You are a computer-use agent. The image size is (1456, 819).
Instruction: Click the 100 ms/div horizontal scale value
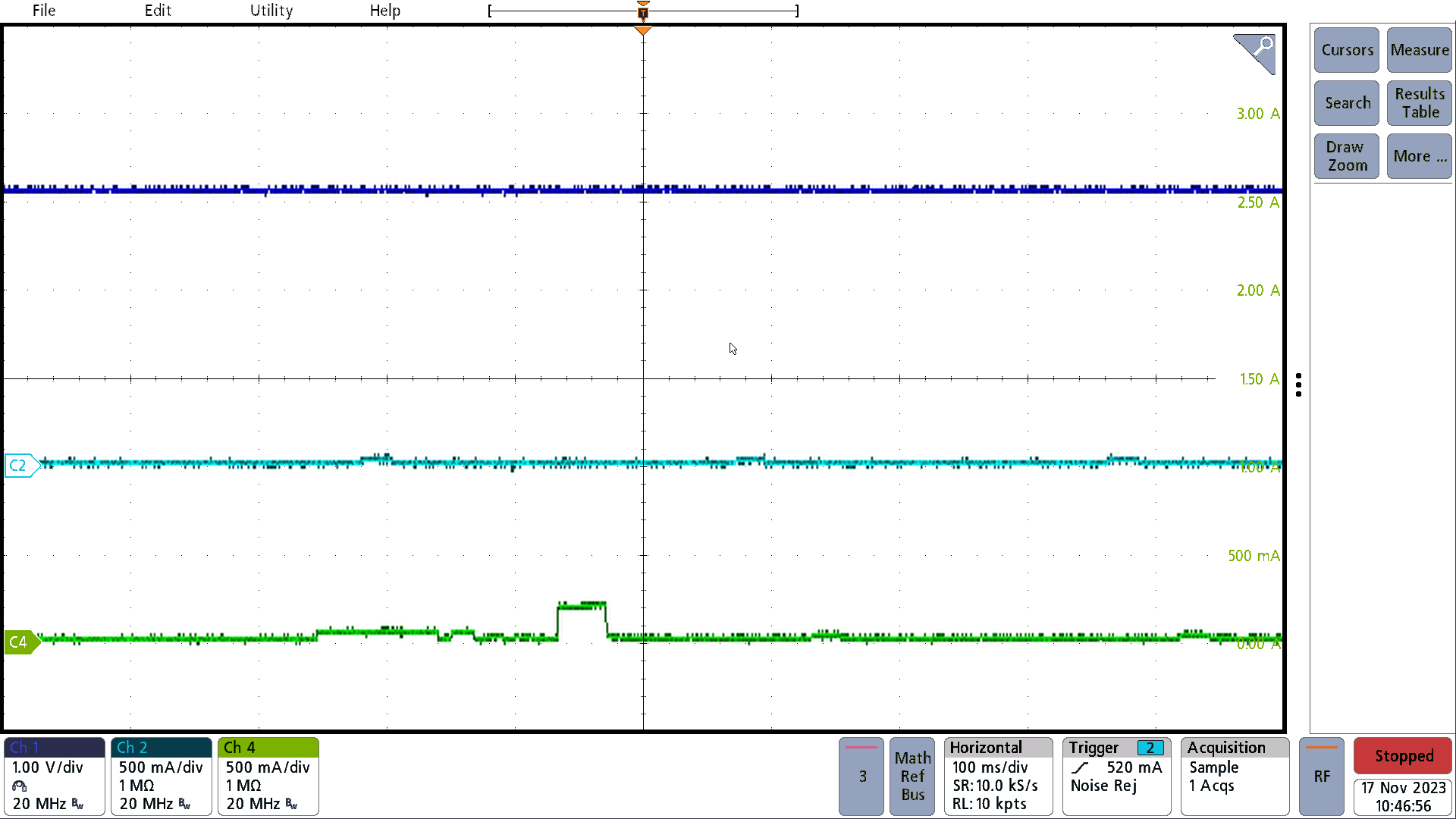tap(990, 767)
